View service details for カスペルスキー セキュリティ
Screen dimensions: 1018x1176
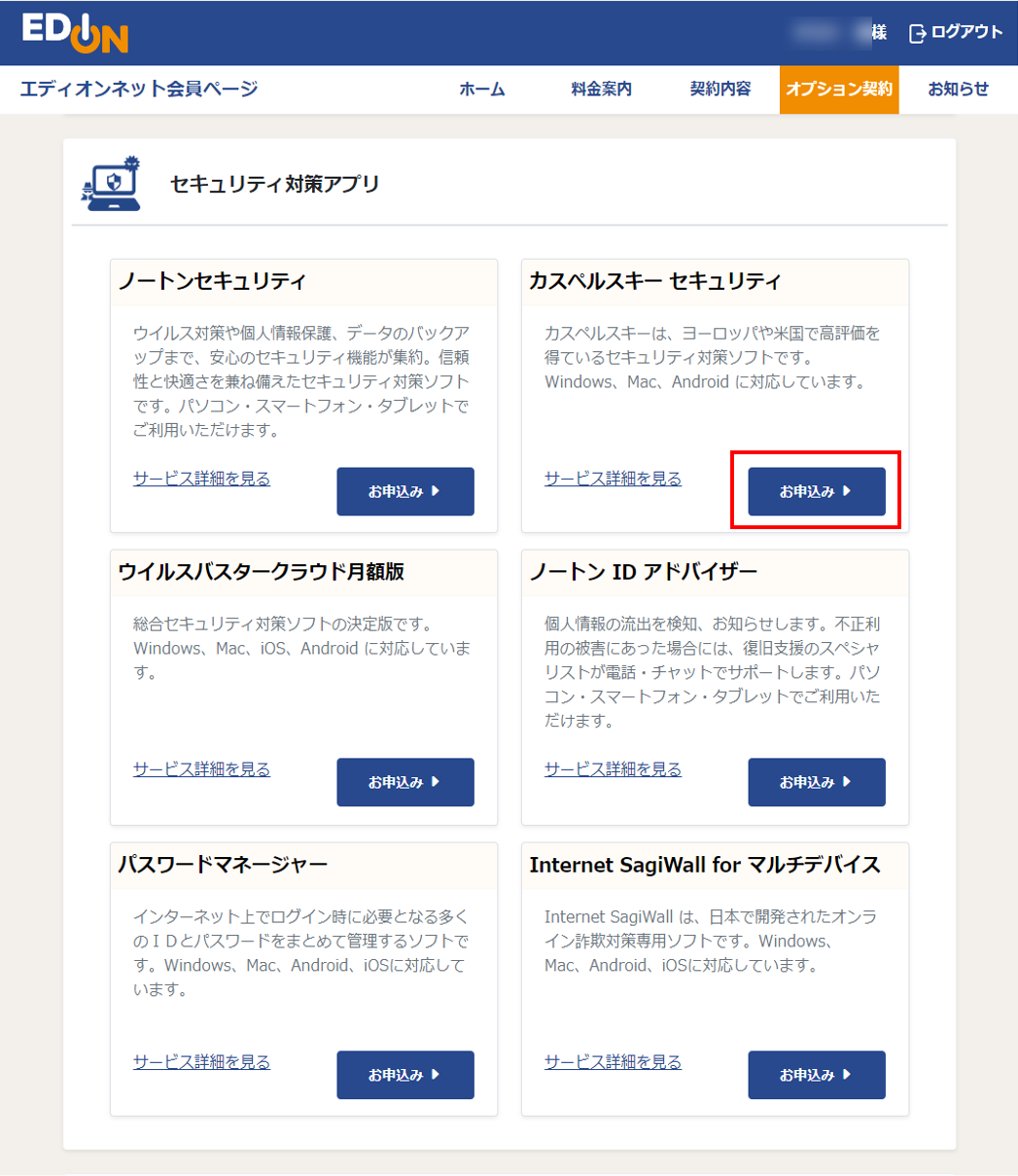[x=613, y=479]
